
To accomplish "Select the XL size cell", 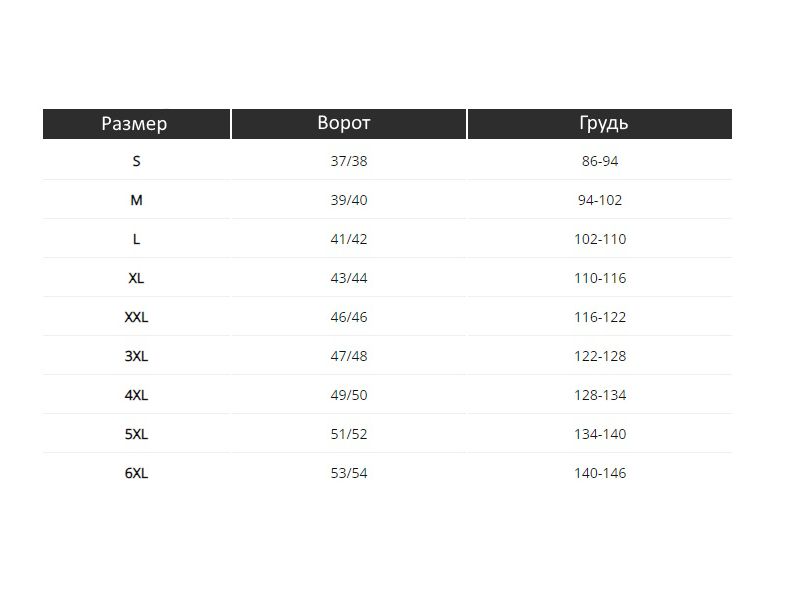I will (136, 279).
